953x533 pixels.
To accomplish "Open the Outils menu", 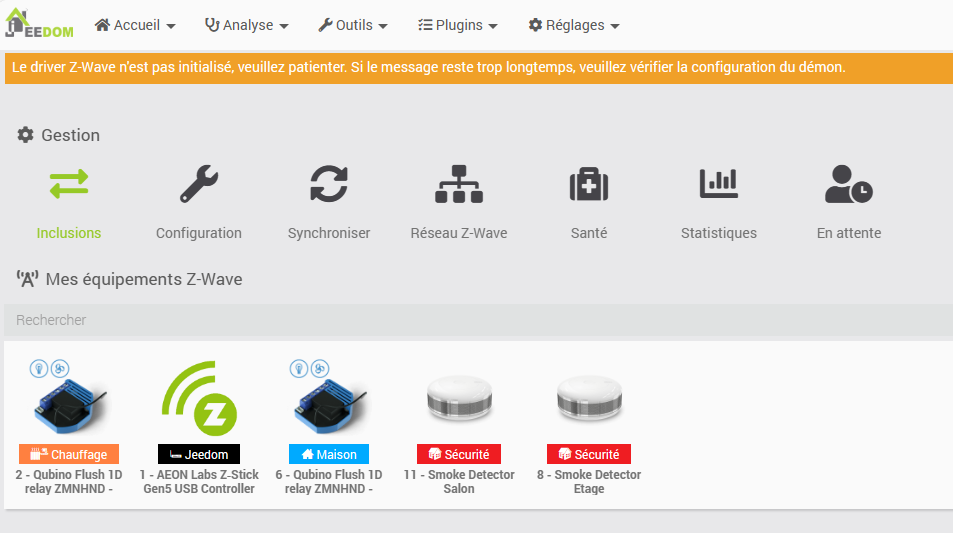I will click(x=353, y=25).
